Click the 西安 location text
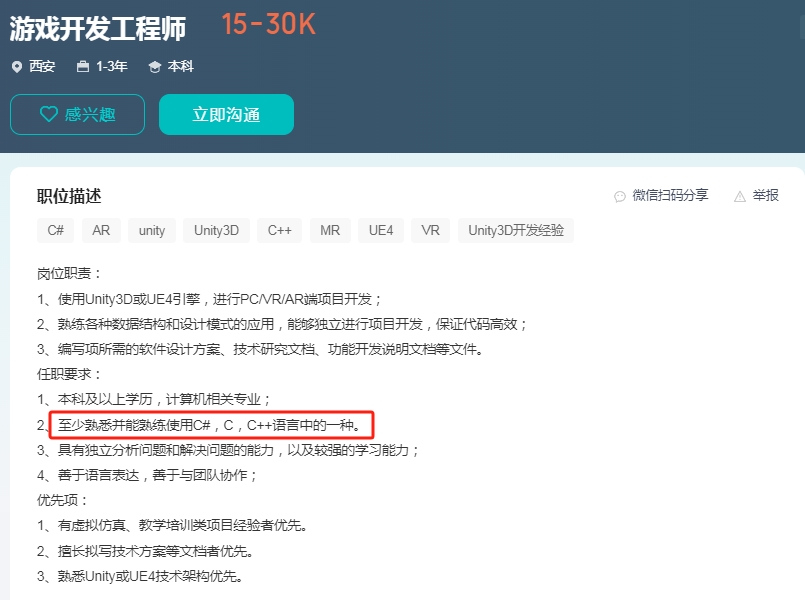The height and width of the screenshot is (600, 805). pyautogui.click(x=42, y=67)
